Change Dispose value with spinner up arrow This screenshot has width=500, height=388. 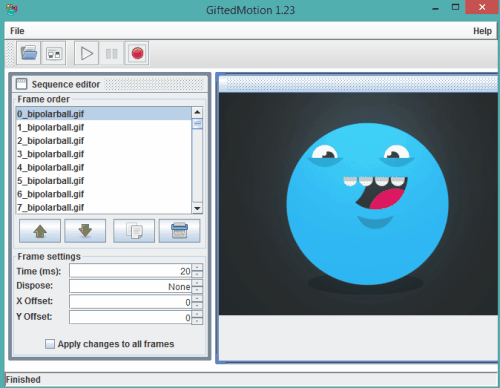[x=197, y=283]
